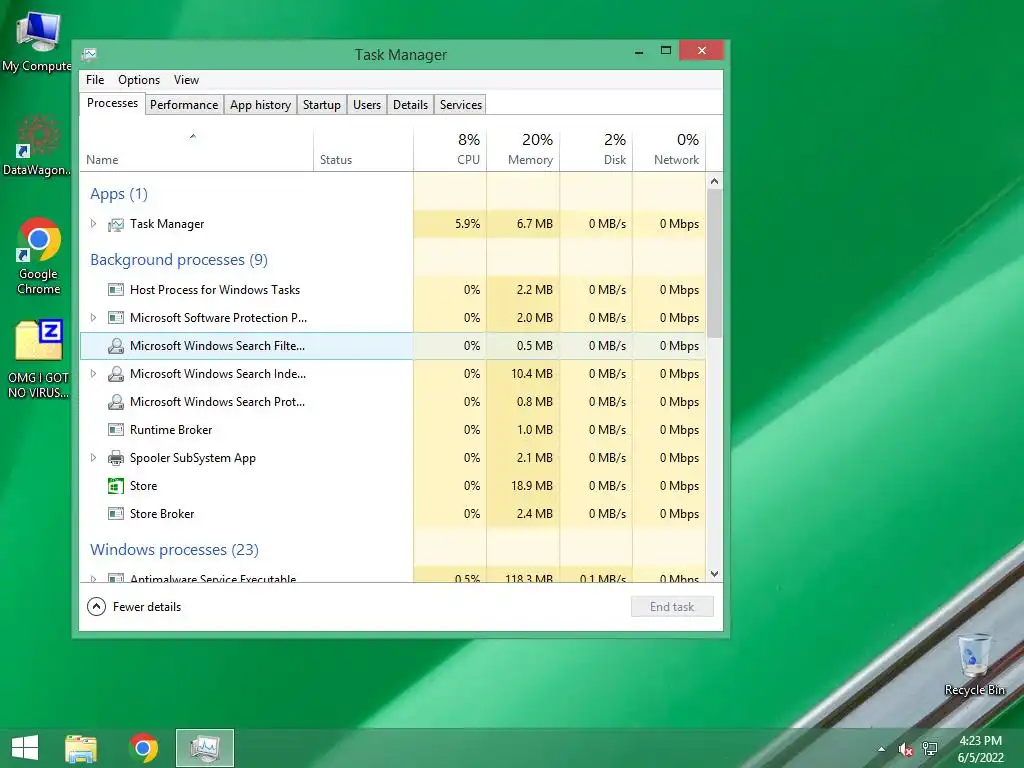Image resolution: width=1024 pixels, height=768 pixels.
Task: Select DataWagon desktop shortcut
Action: 37,145
